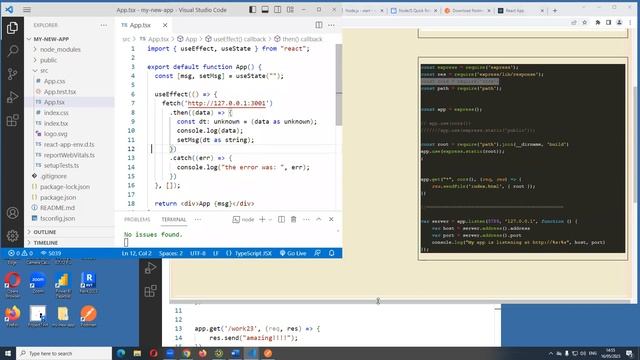This screenshot has height=360, width=640.
Task: Expand the node_modules folder
Action: (x=60, y=49)
